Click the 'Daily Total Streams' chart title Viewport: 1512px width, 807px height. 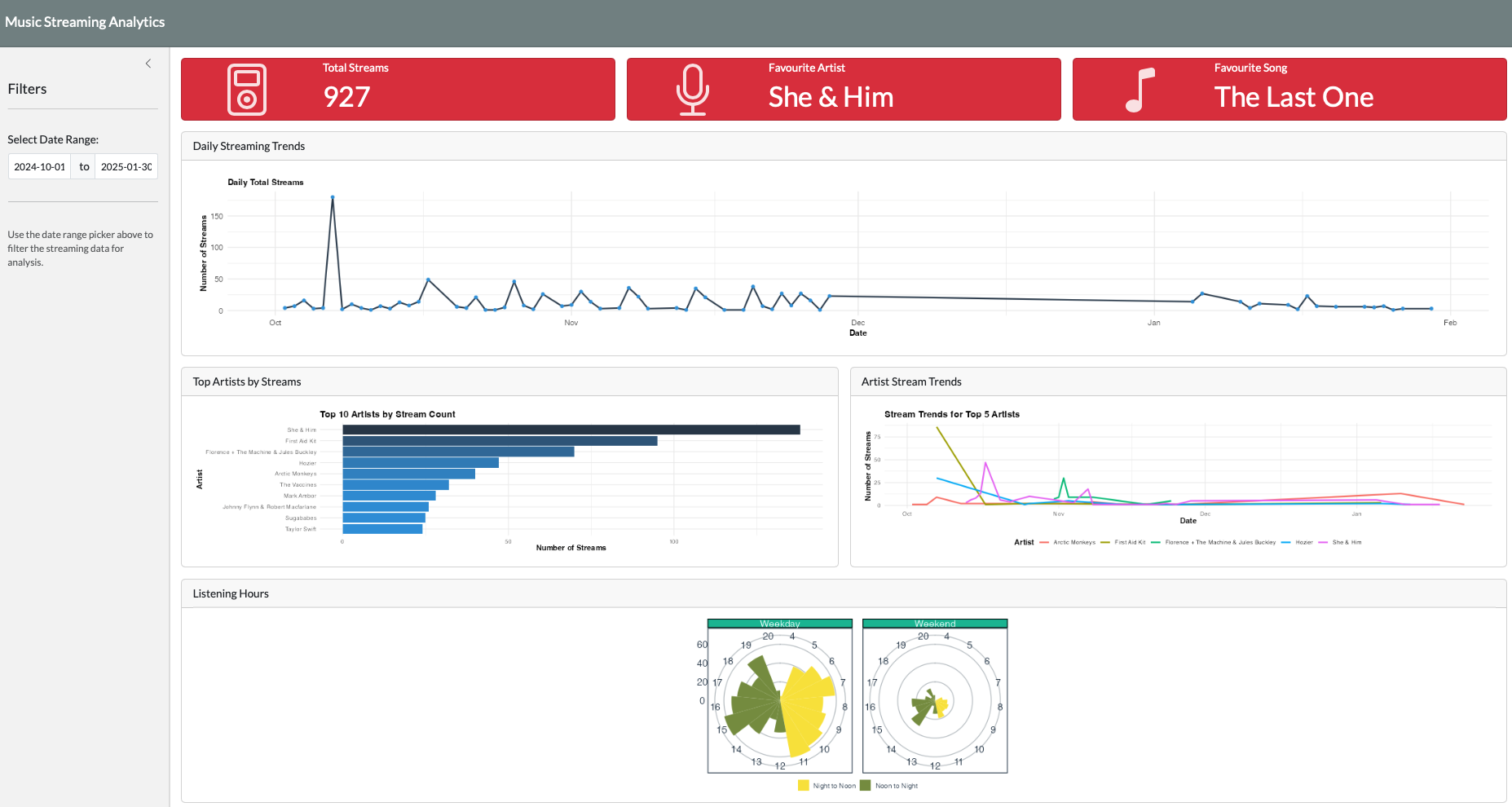pos(266,183)
